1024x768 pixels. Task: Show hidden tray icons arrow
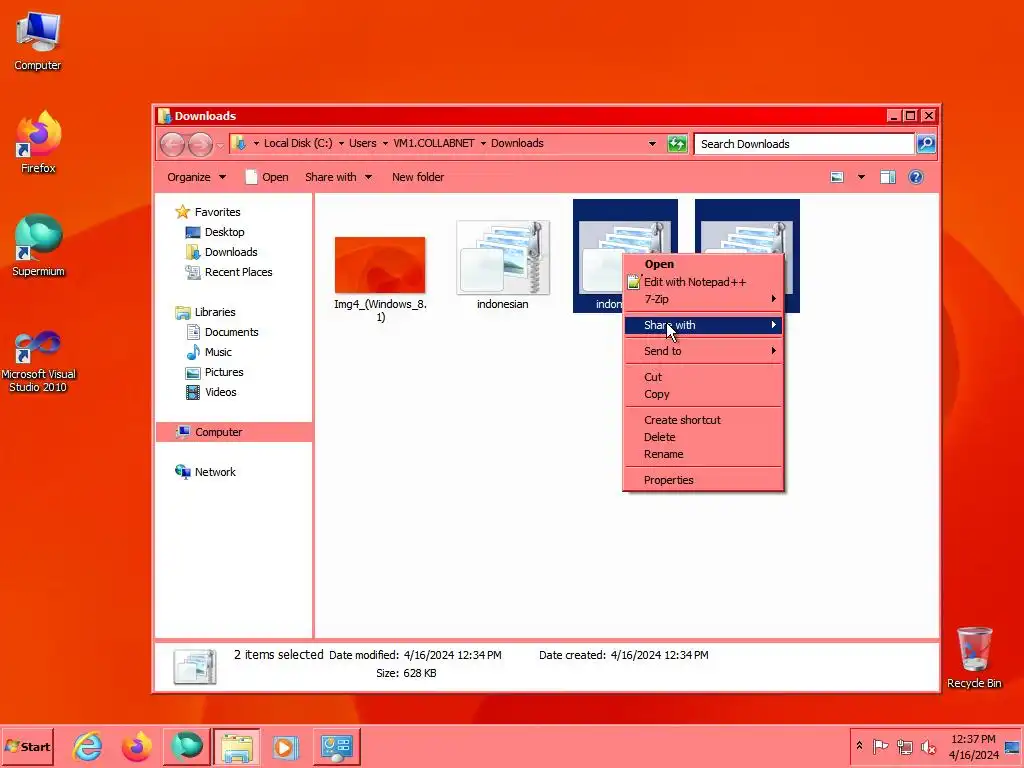pyautogui.click(x=859, y=746)
